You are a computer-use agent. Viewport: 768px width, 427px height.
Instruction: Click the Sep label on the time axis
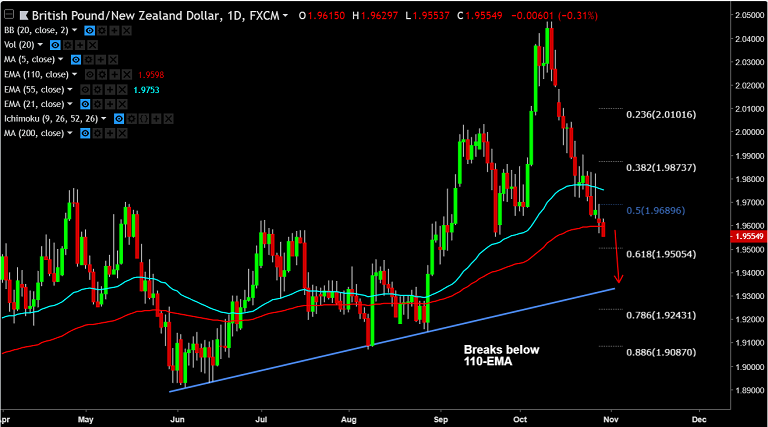[441, 420]
